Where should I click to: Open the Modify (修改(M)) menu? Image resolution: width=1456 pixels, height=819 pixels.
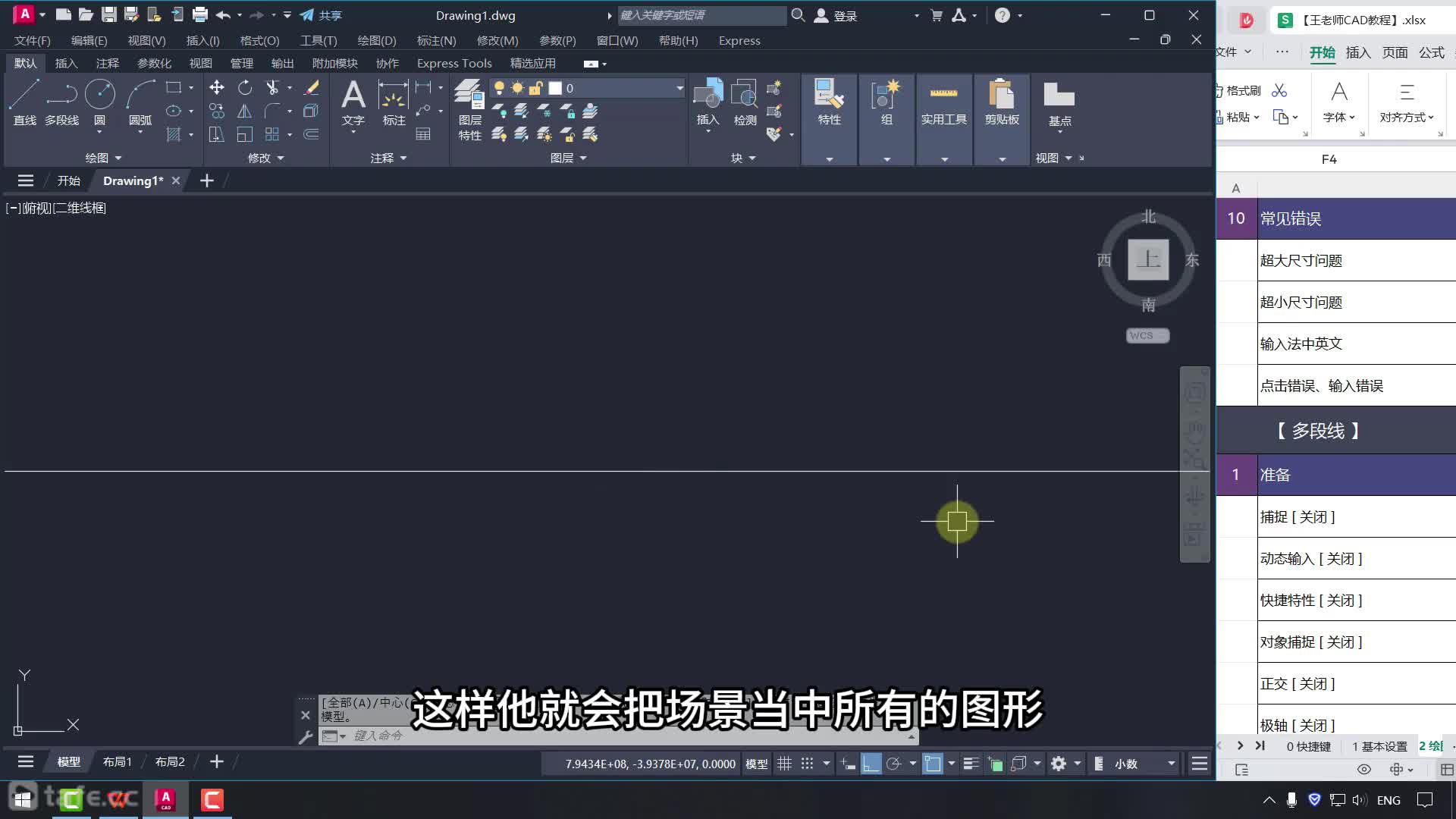point(497,40)
